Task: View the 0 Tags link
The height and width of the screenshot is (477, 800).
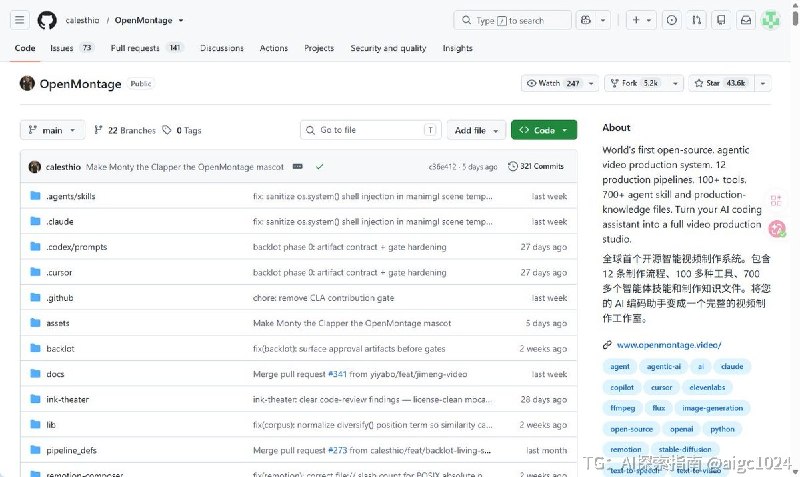Action: 182,130
